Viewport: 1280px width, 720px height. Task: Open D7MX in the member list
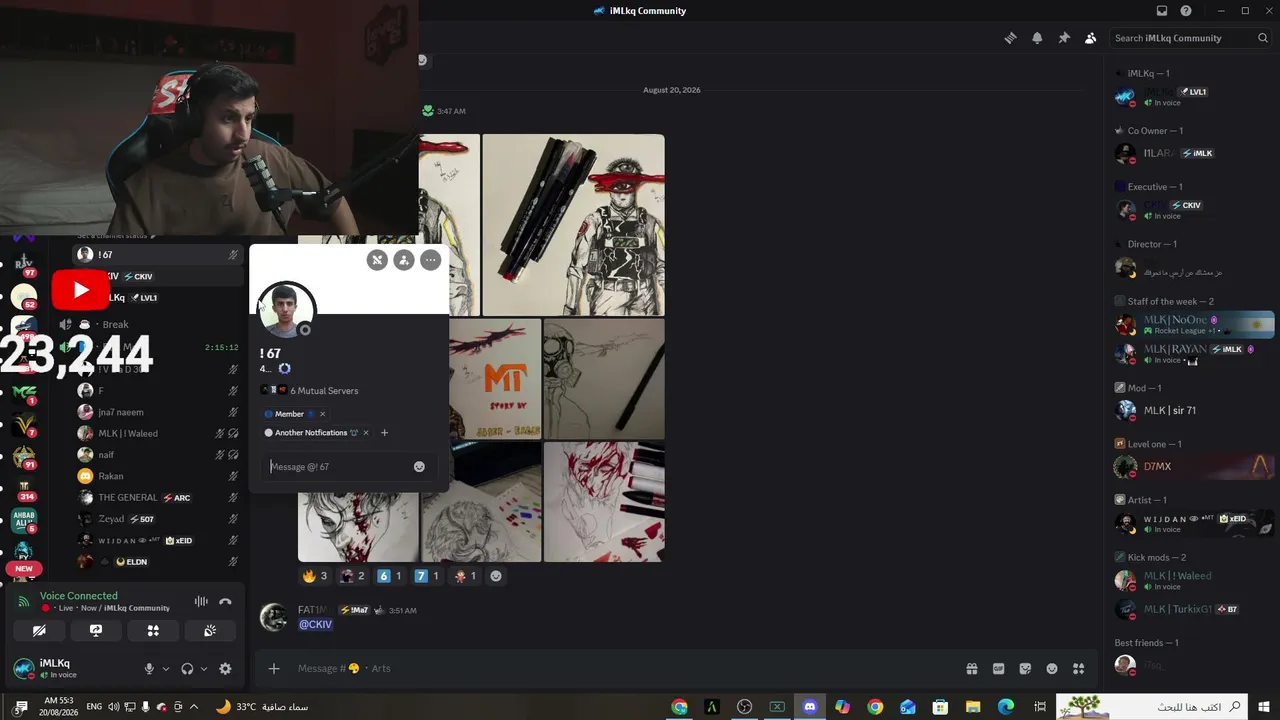click(1194, 466)
